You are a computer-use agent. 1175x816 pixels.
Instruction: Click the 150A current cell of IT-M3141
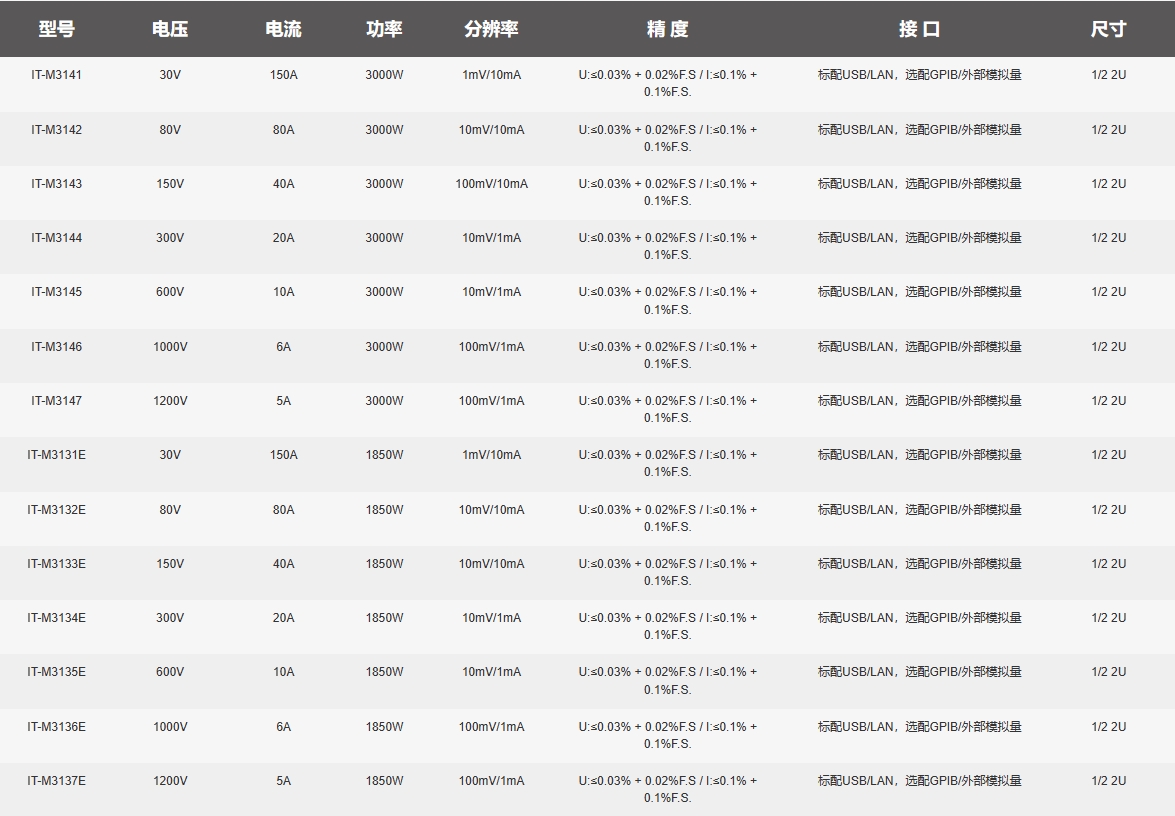point(283,74)
